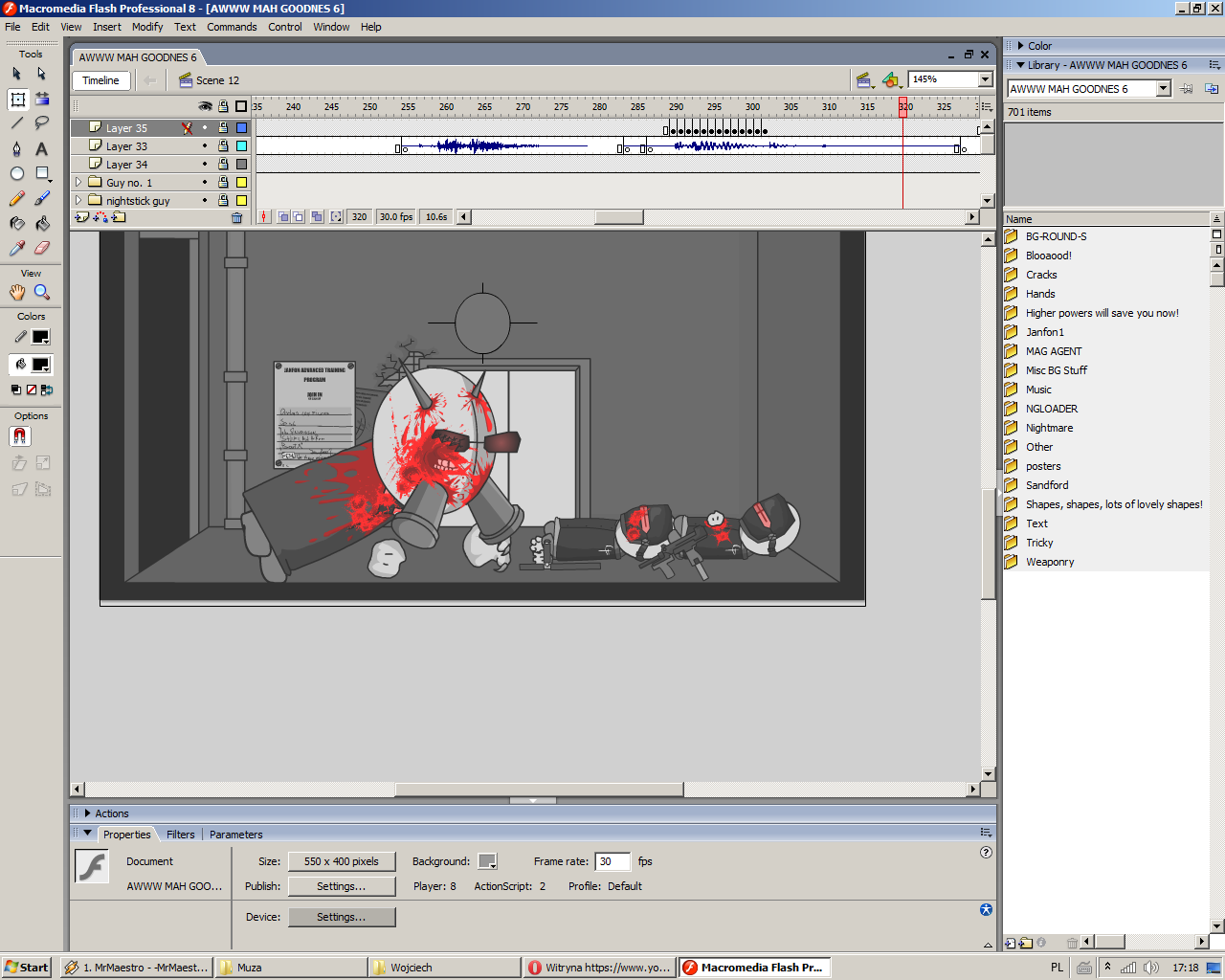Open the Commands menu
Screen dimensions: 1225x980
[x=232, y=27]
